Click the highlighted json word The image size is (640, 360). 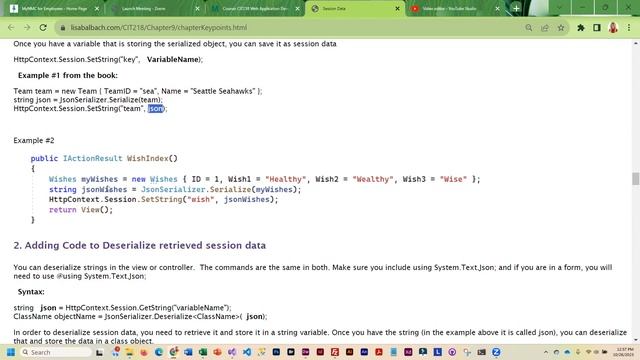(156, 109)
